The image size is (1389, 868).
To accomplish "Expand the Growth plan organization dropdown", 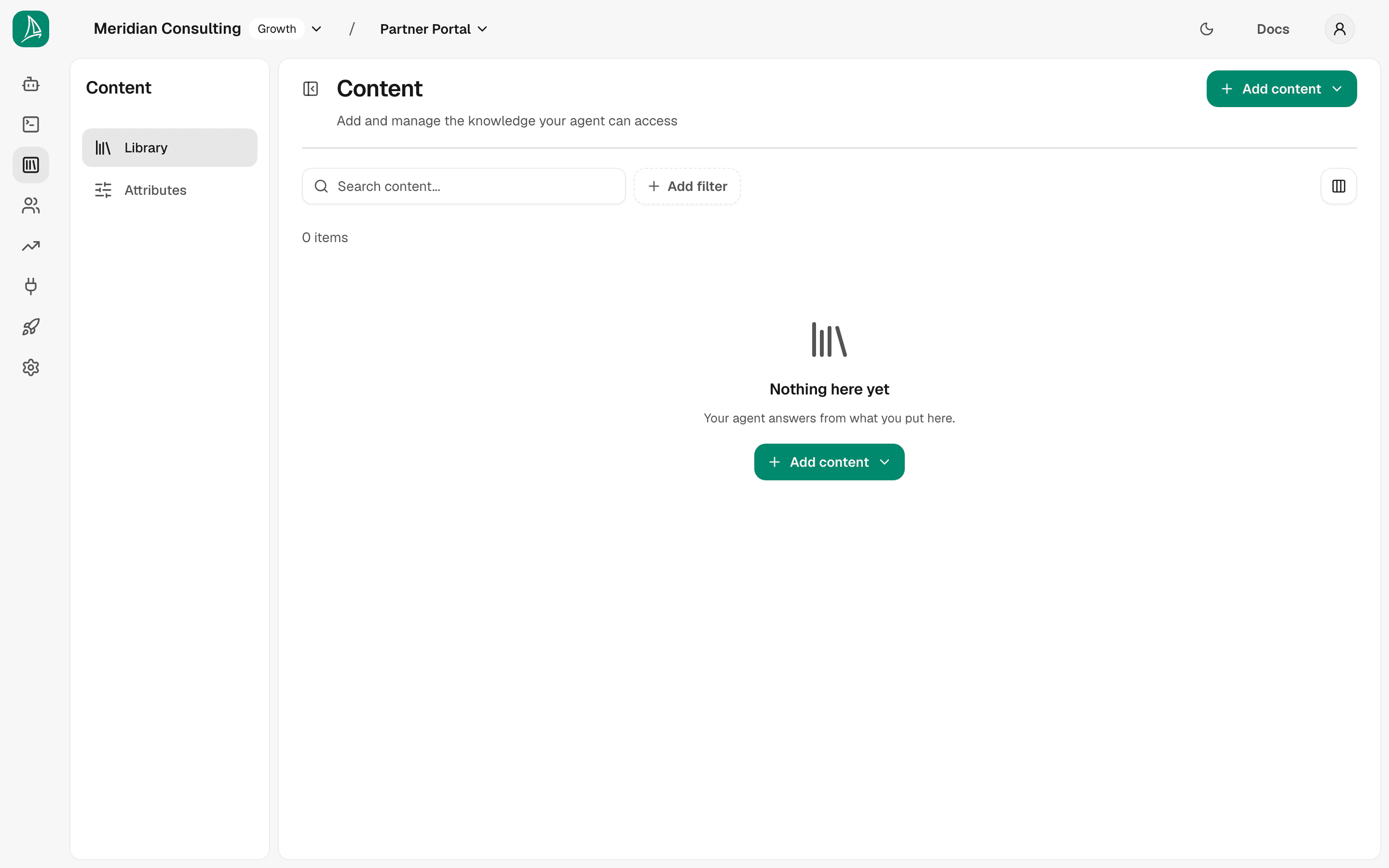I will click(316, 29).
